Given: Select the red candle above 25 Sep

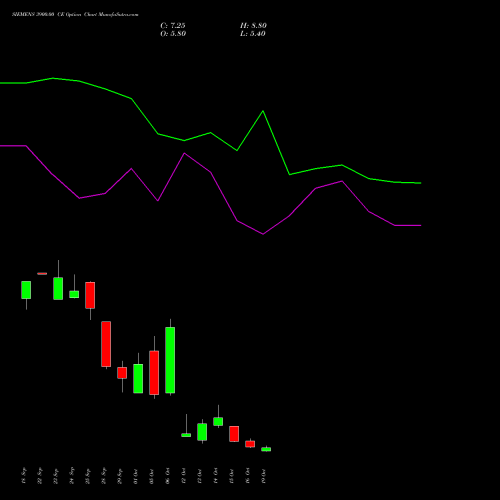Looking at the screenshot, I should click(90, 295).
